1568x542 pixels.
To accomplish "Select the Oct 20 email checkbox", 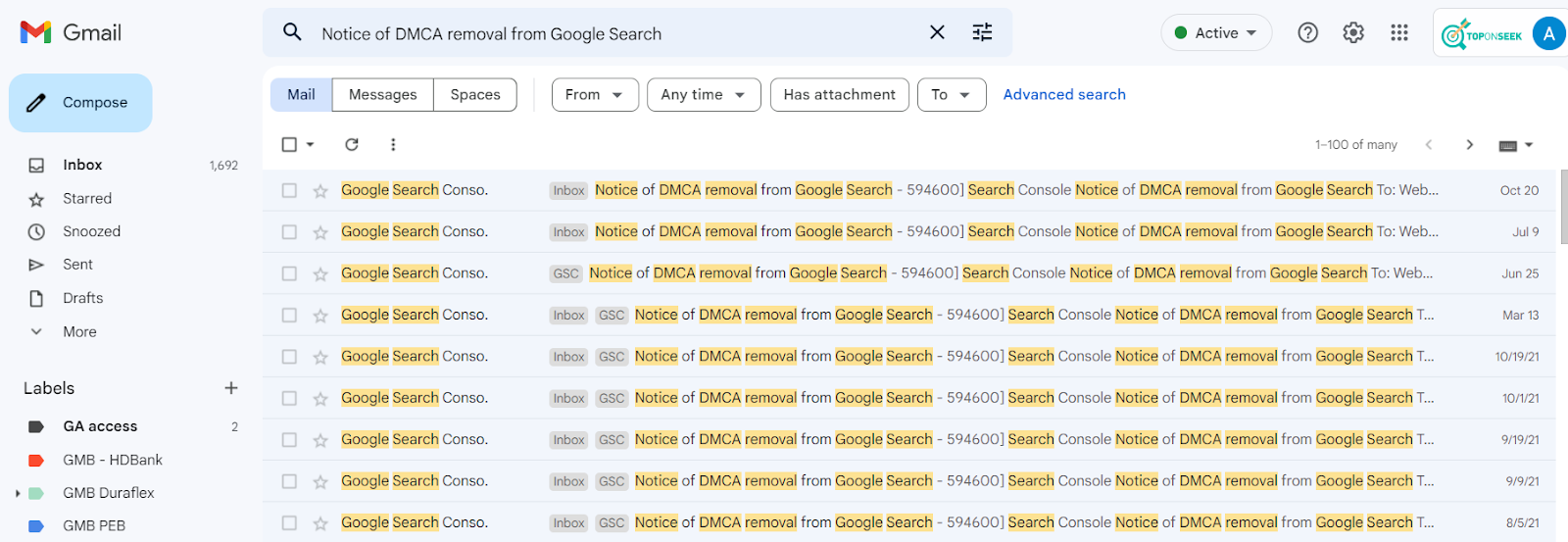I will (289, 190).
